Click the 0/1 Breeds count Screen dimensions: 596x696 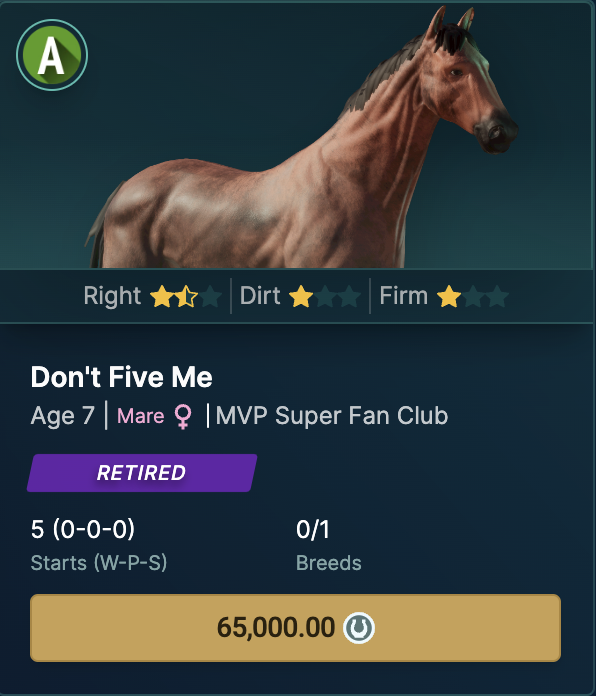[x=312, y=530]
